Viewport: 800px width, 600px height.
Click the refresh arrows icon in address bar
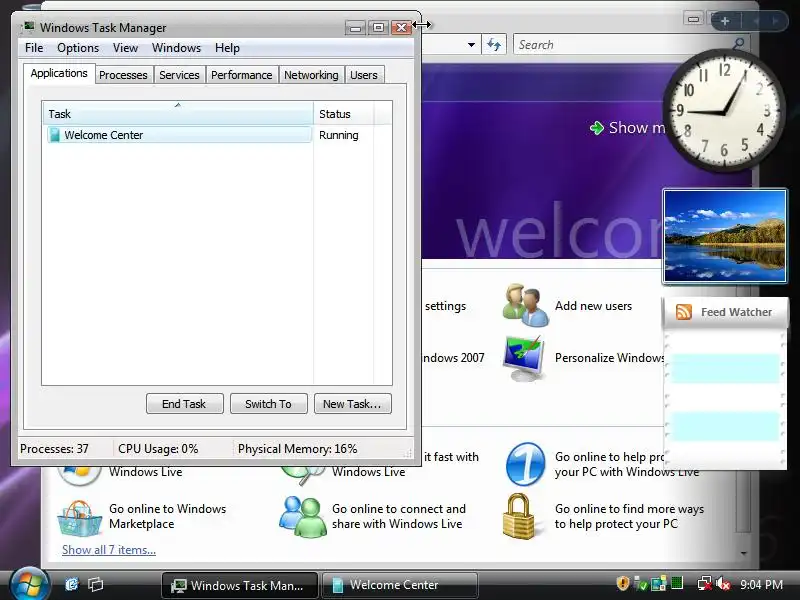[x=493, y=44]
